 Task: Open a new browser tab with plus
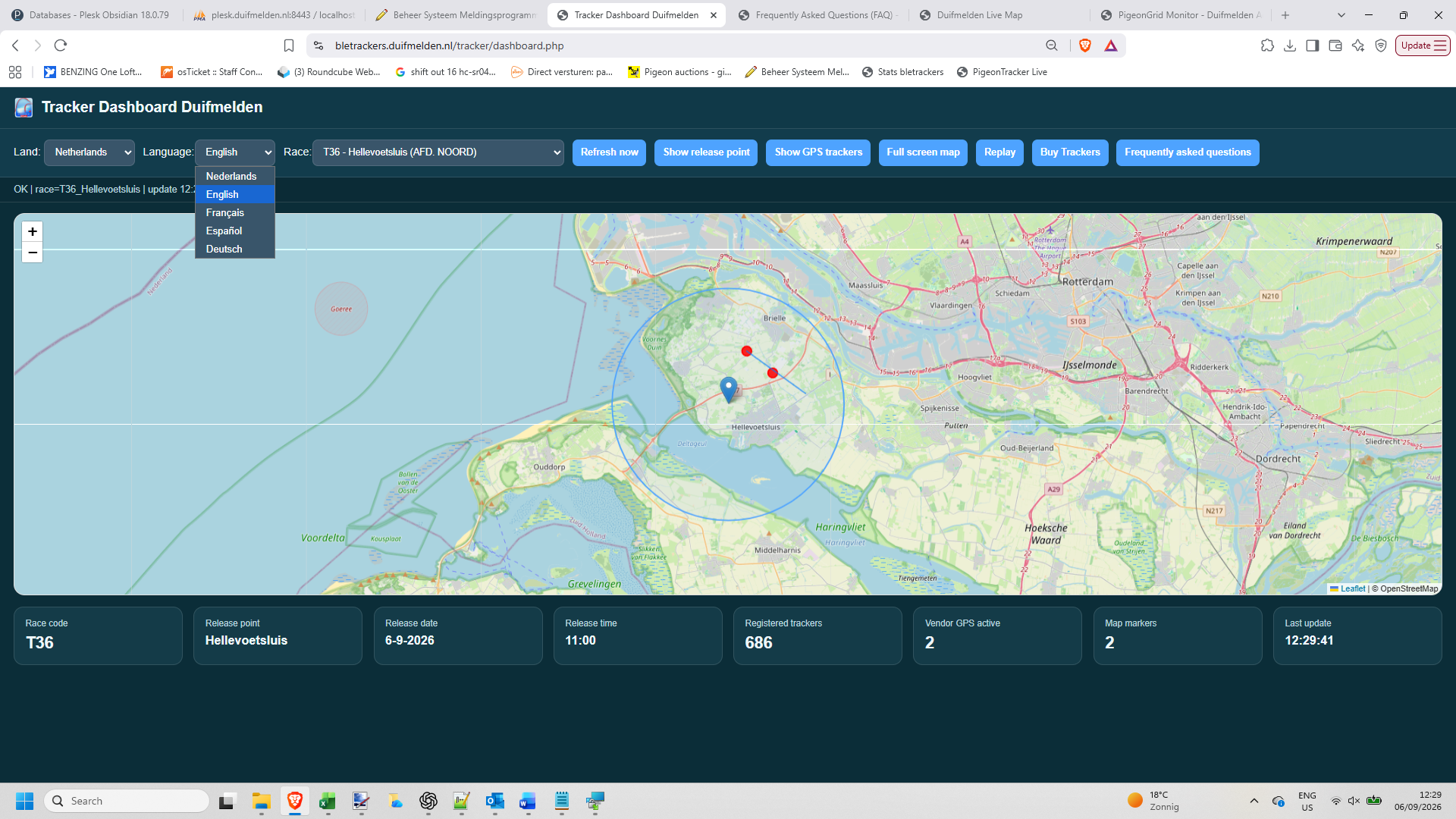pos(1285,15)
